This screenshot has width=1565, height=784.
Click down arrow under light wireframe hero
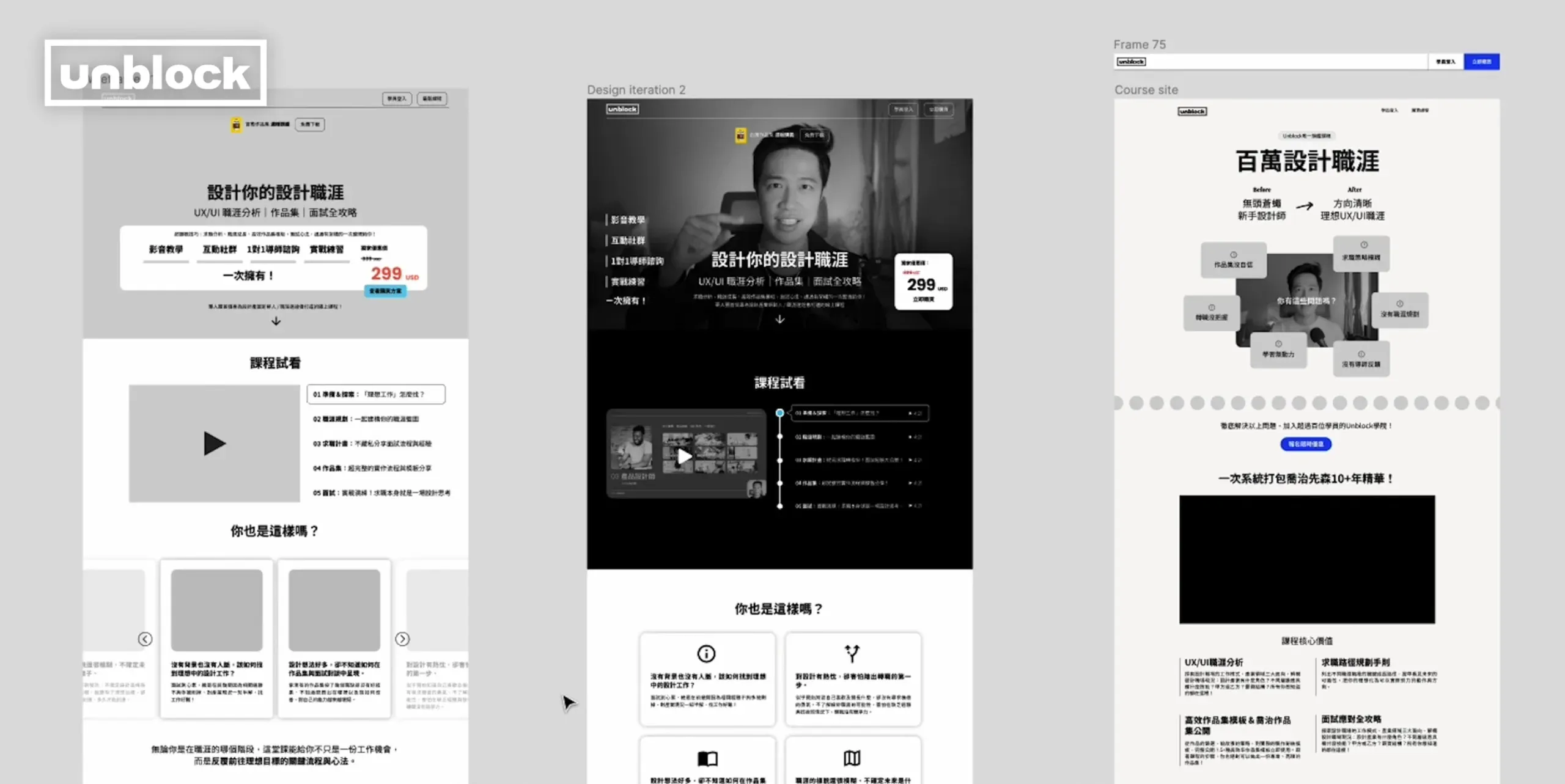coord(276,321)
